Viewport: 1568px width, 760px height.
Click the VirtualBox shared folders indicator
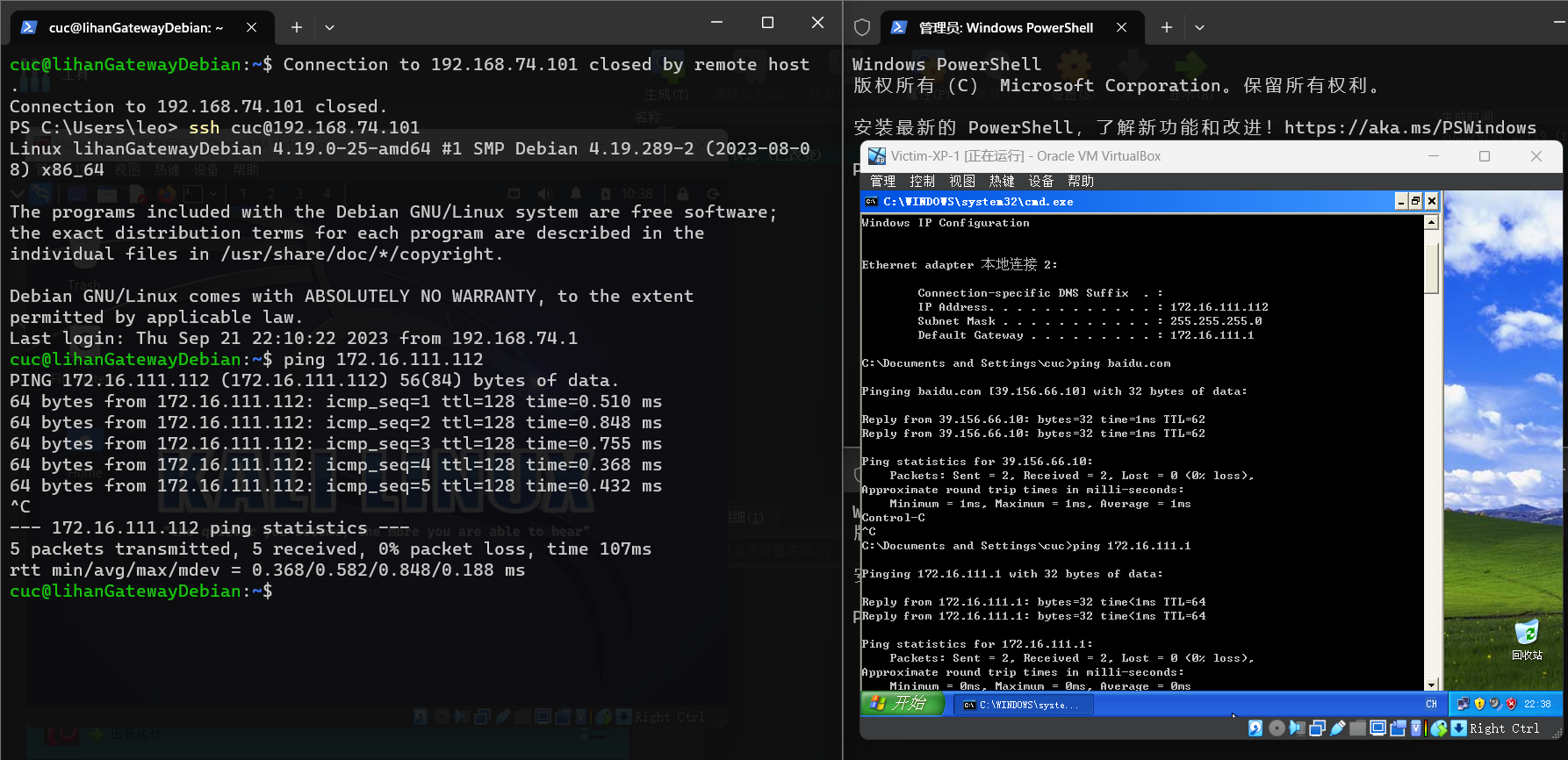(1357, 728)
